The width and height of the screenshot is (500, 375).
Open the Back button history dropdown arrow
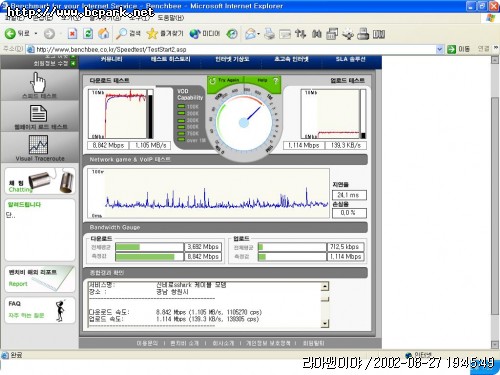coord(36,34)
